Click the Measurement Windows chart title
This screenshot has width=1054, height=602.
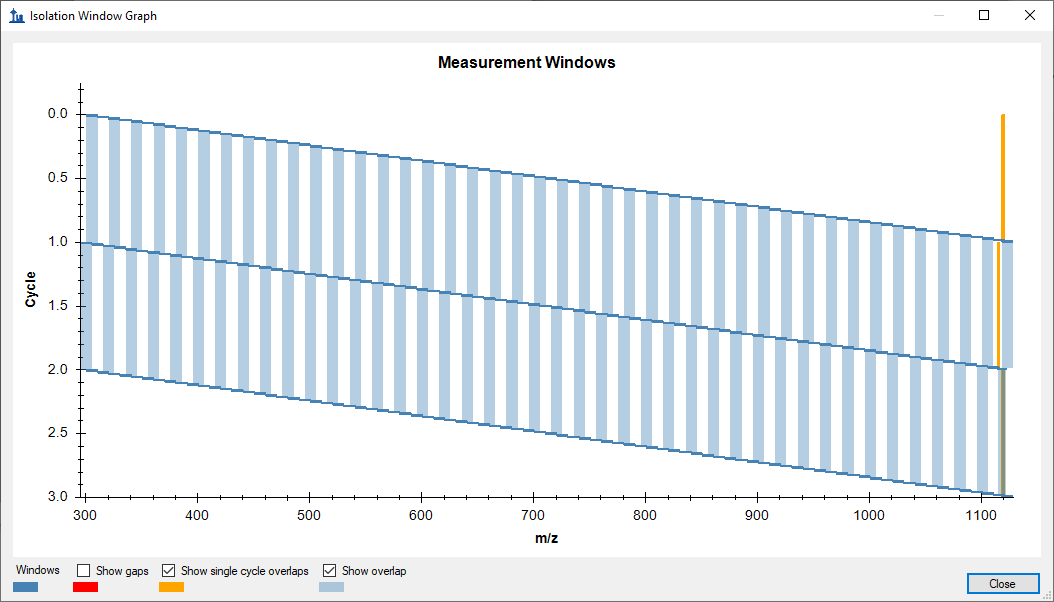tap(526, 62)
